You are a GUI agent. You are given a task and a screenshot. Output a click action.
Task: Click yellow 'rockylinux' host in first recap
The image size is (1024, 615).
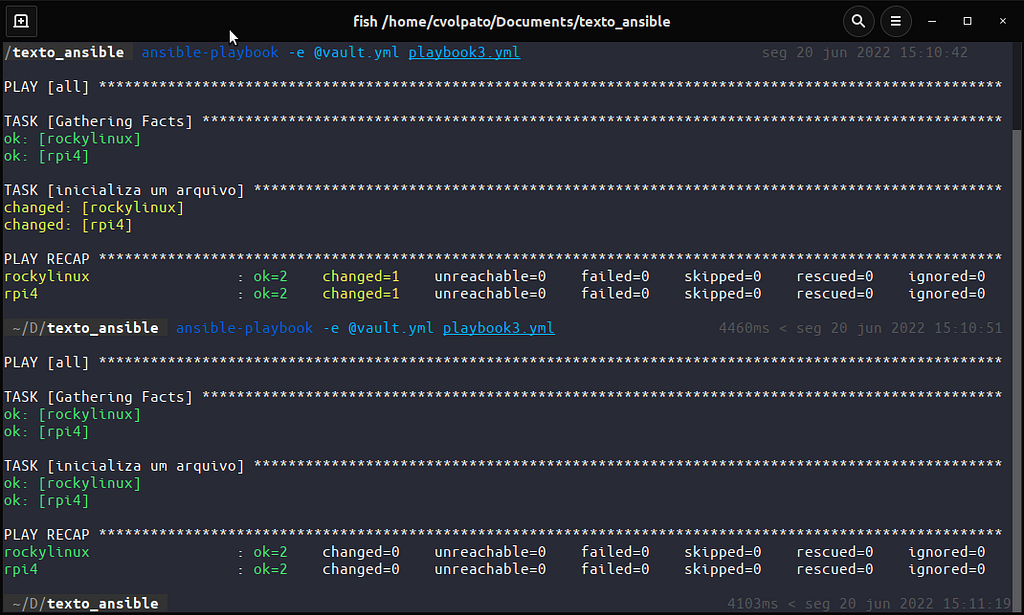[x=46, y=276]
